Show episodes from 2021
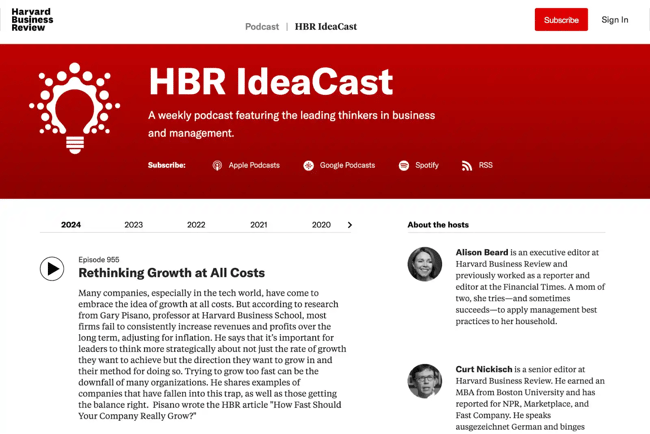 258,225
